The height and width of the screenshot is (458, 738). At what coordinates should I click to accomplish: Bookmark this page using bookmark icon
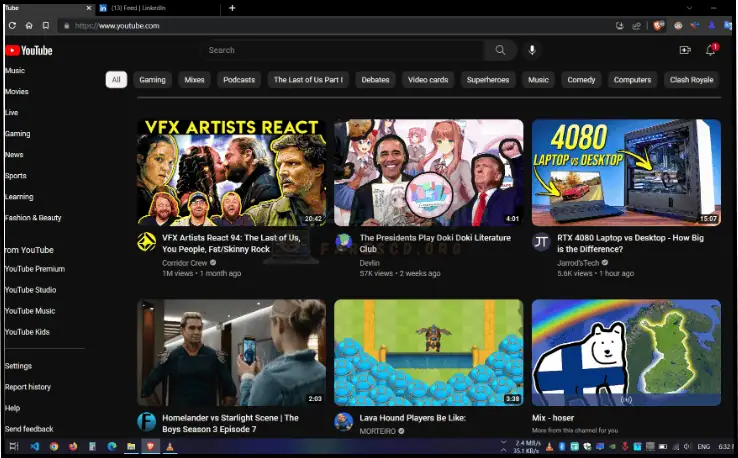click(45, 25)
